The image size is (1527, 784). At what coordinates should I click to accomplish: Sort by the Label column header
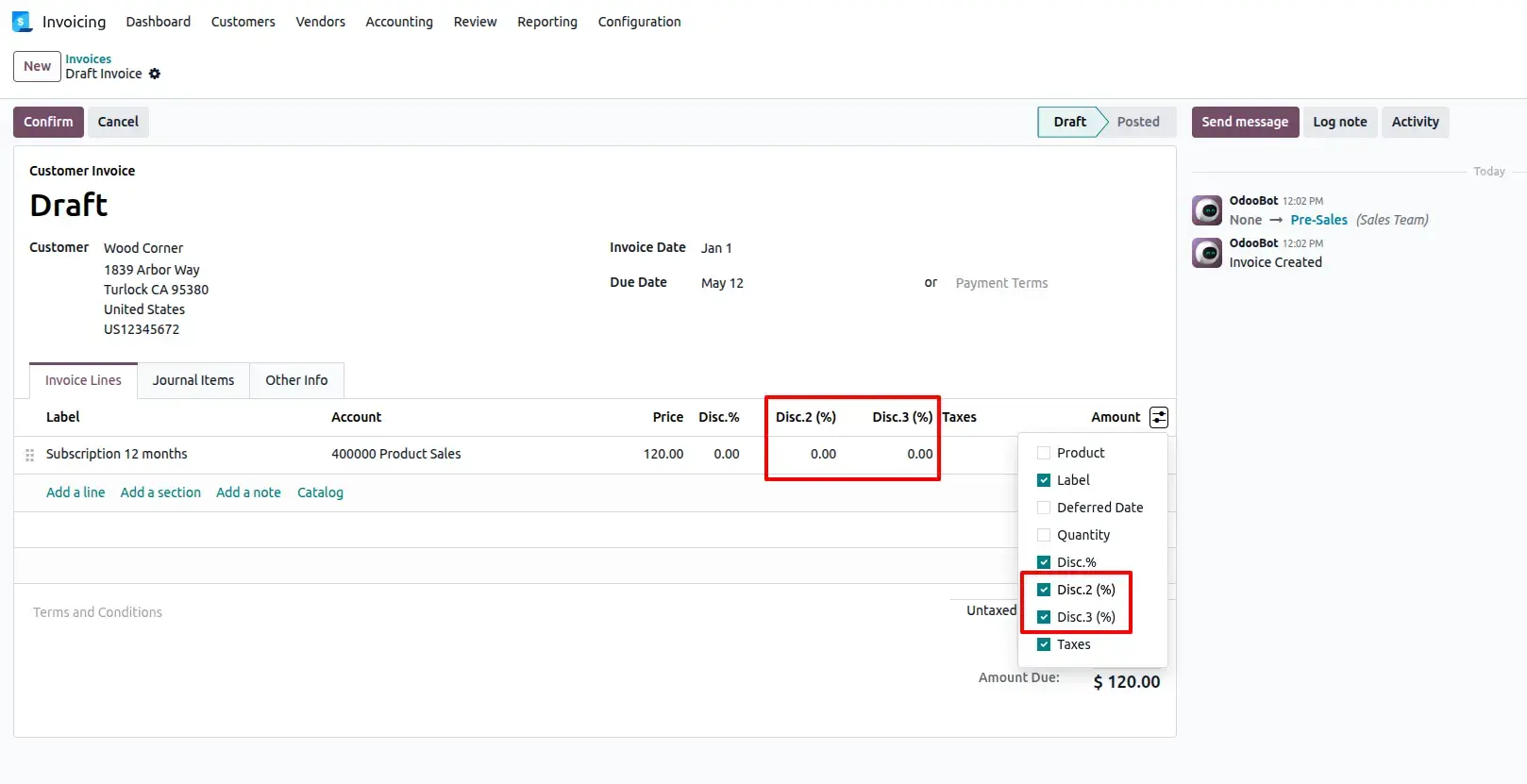[x=63, y=417]
